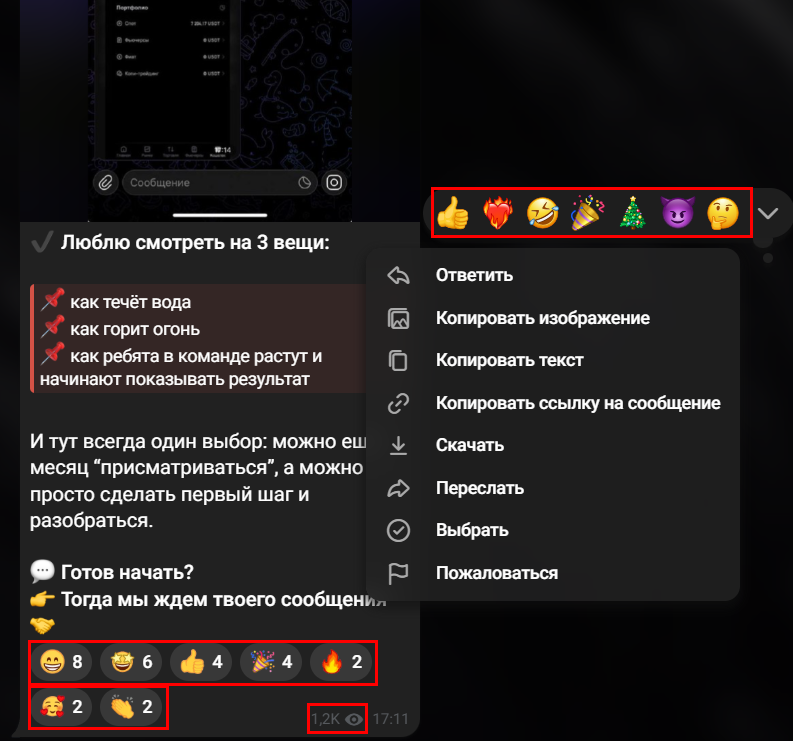Toggle the star-struck reaction with count 6

click(131, 662)
